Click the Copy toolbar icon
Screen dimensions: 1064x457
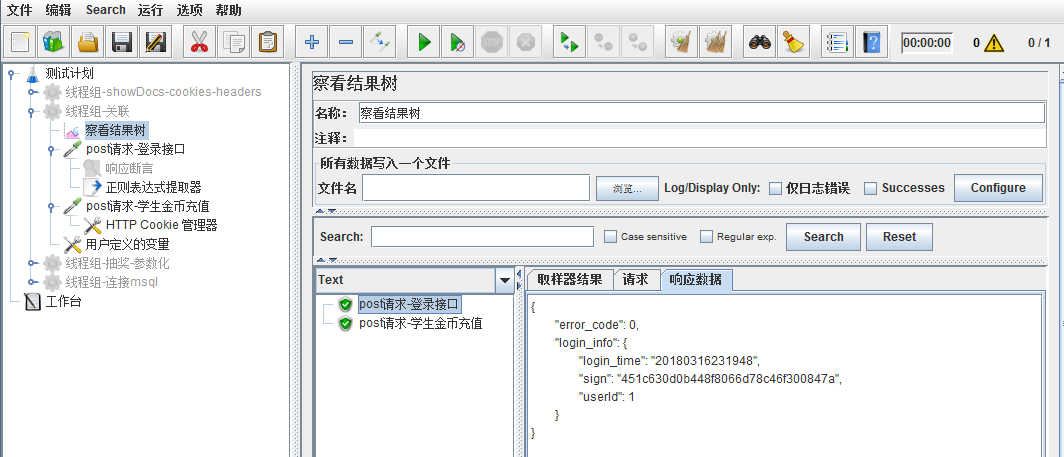pyautogui.click(x=233, y=43)
